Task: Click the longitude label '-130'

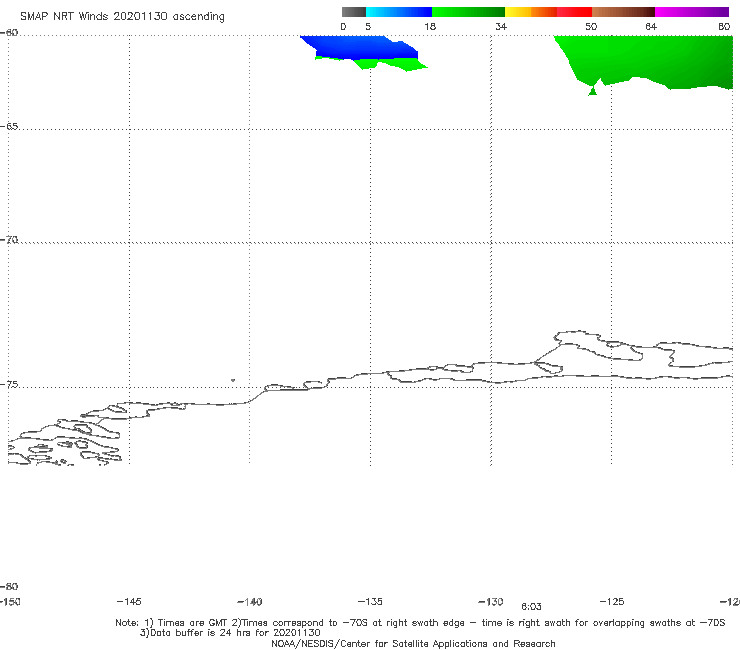Action: tap(491, 602)
